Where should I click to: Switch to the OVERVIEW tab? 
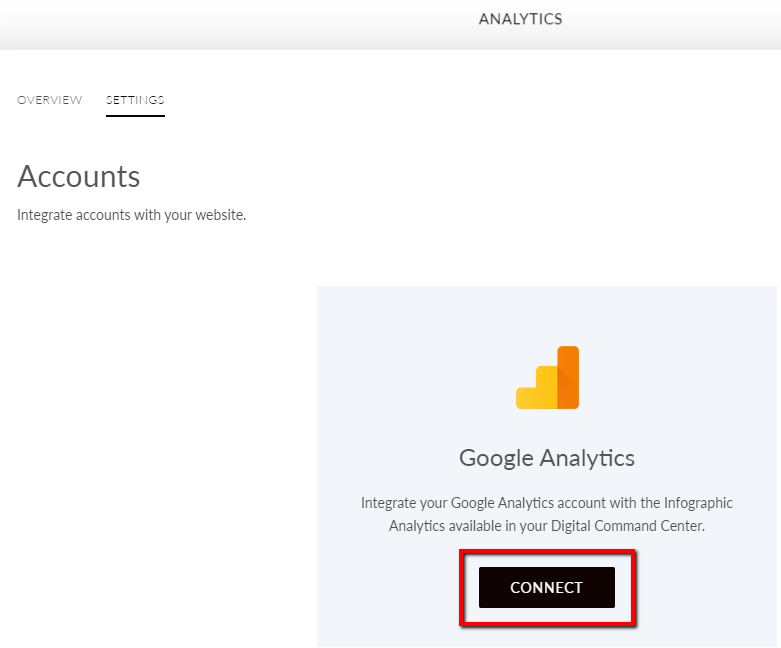[49, 100]
